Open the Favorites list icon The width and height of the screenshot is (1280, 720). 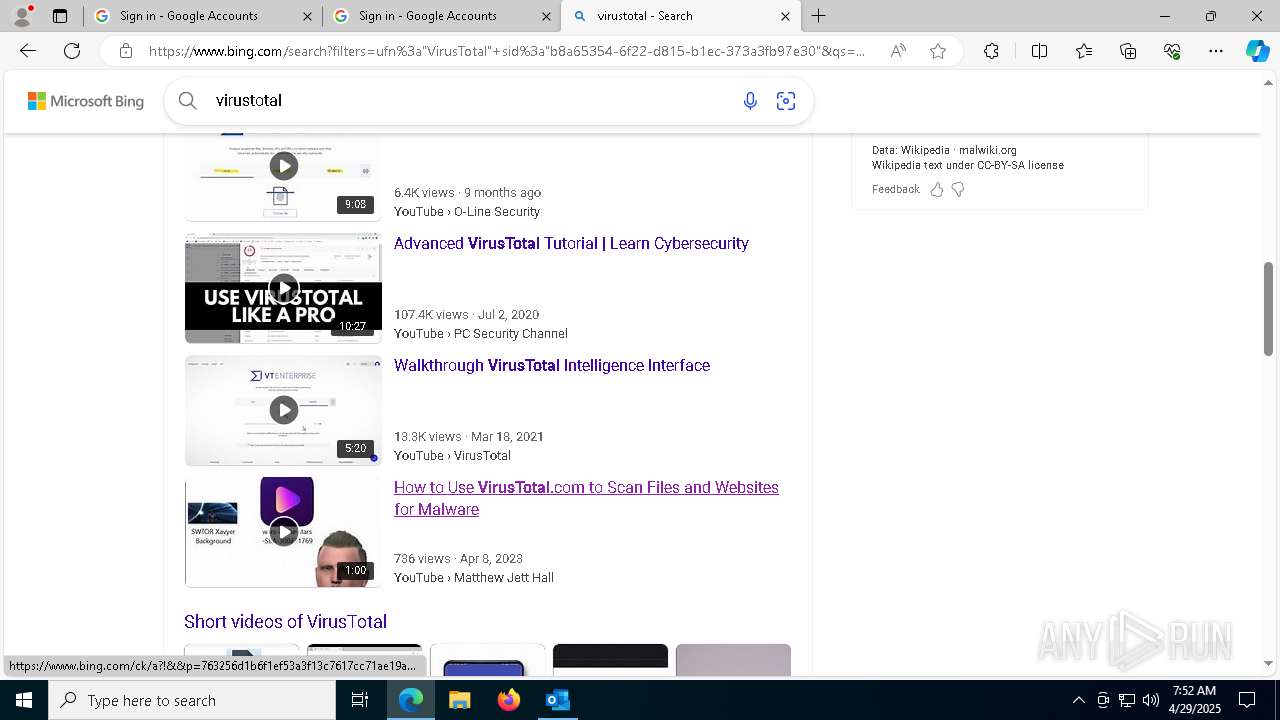1084,51
